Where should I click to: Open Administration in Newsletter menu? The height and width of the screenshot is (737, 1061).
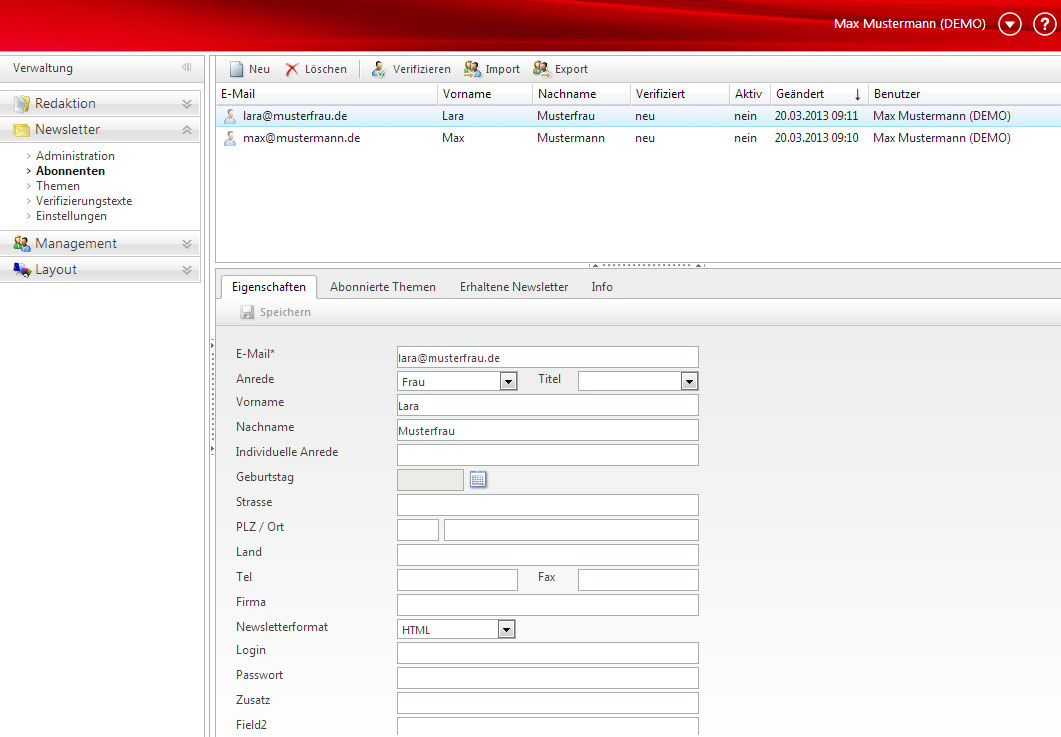click(75, 156)
